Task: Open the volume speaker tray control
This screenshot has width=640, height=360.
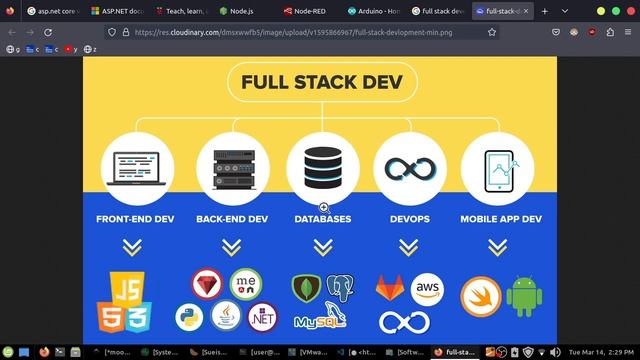Action: pos(555,352)
